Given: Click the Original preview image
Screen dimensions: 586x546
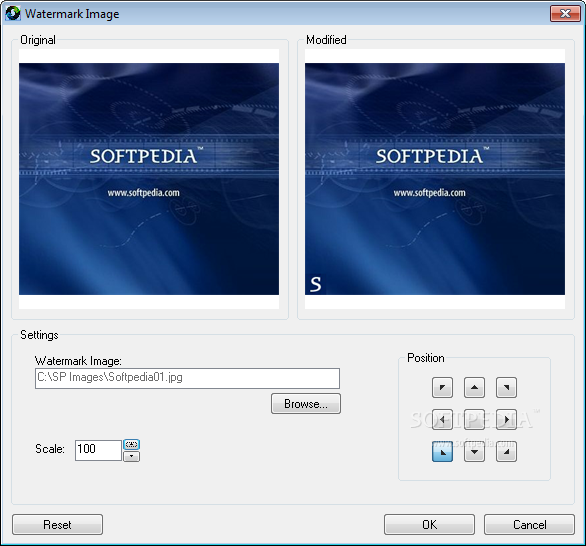Looking at the screenshot, I should pyautogui.click(x=149, y=179).
